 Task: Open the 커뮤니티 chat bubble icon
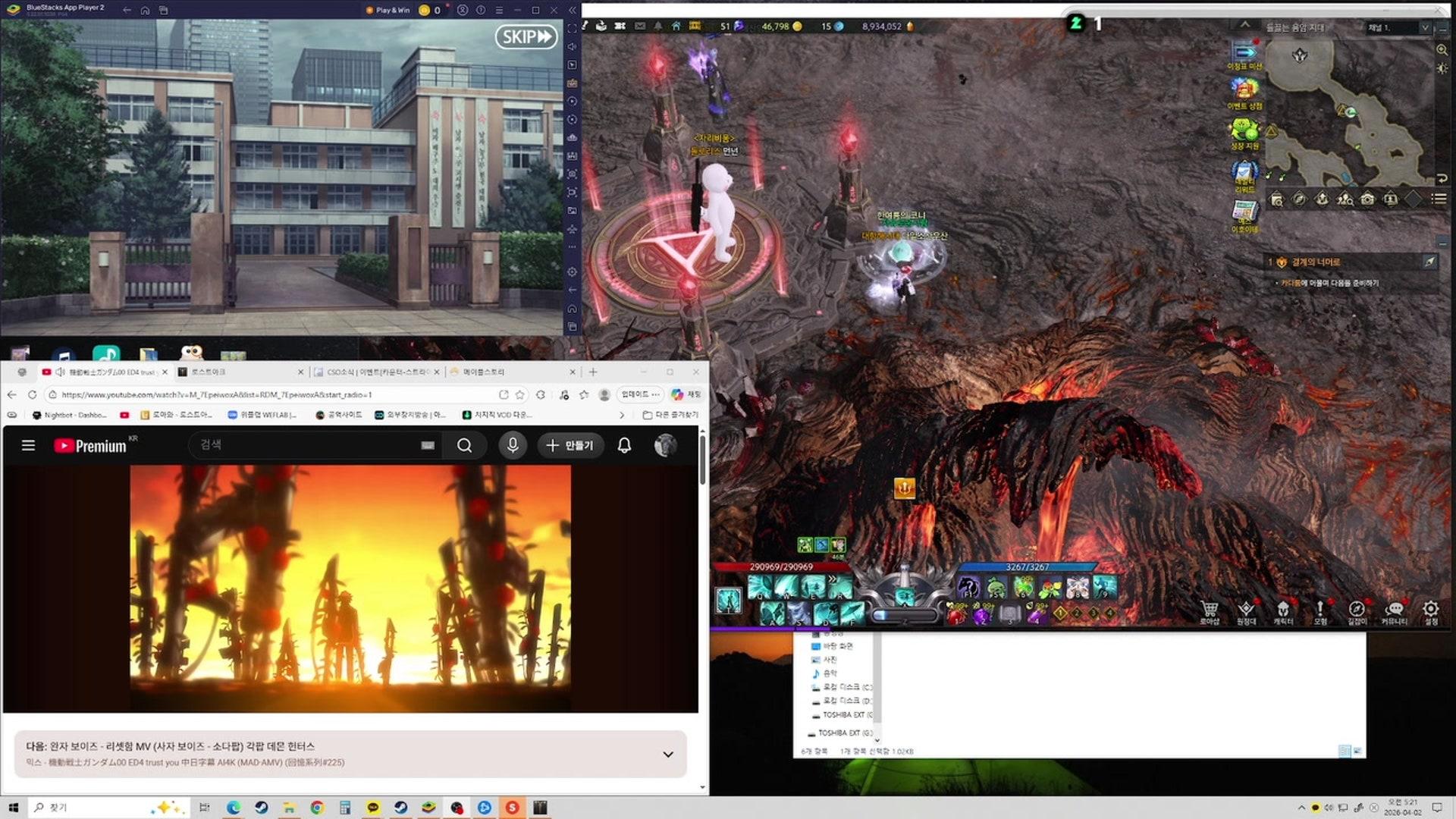(x=1394, y=610)
